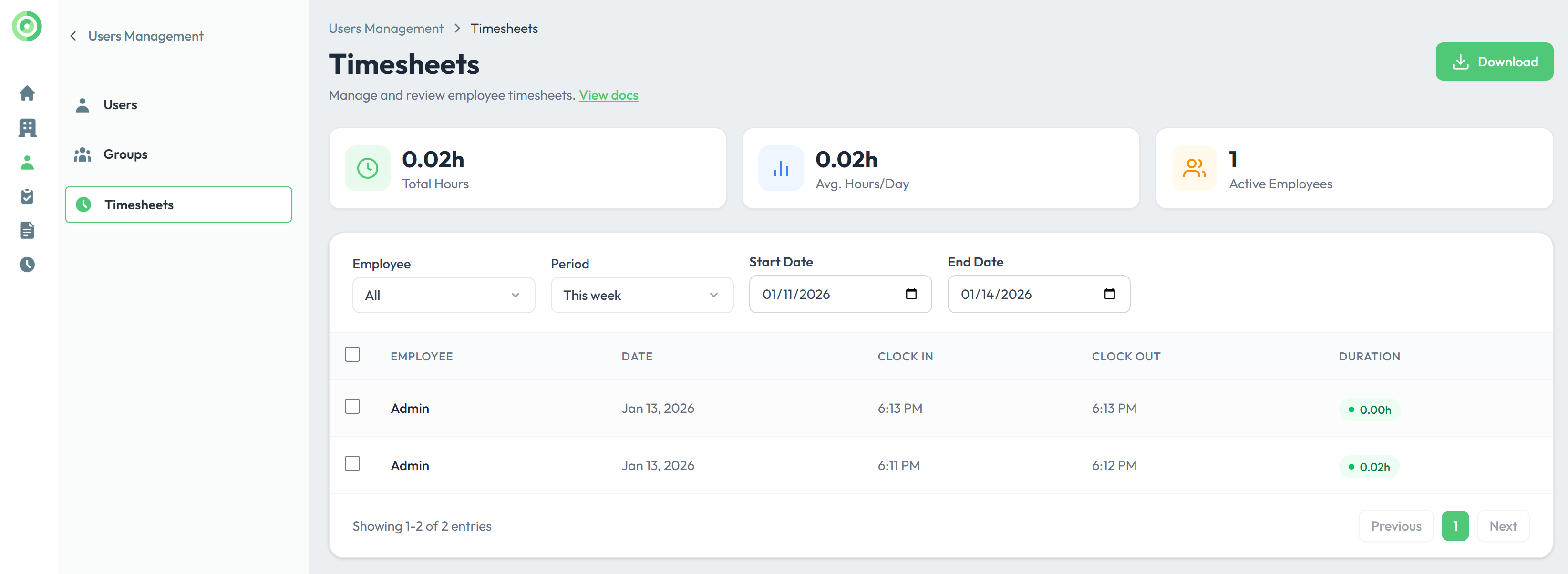Click the green circular app logo
The height and width of the screenshot is (574, 1568).
coord(27,26)
